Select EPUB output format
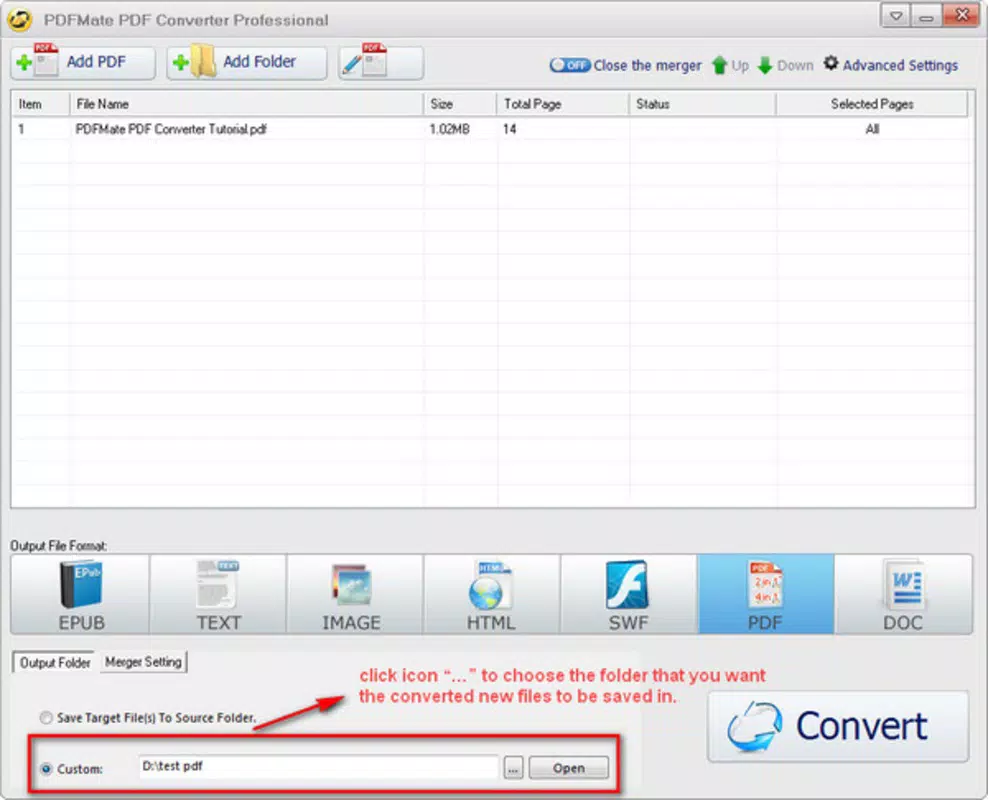This screenshot has height=800, width=988. point(81,594)
